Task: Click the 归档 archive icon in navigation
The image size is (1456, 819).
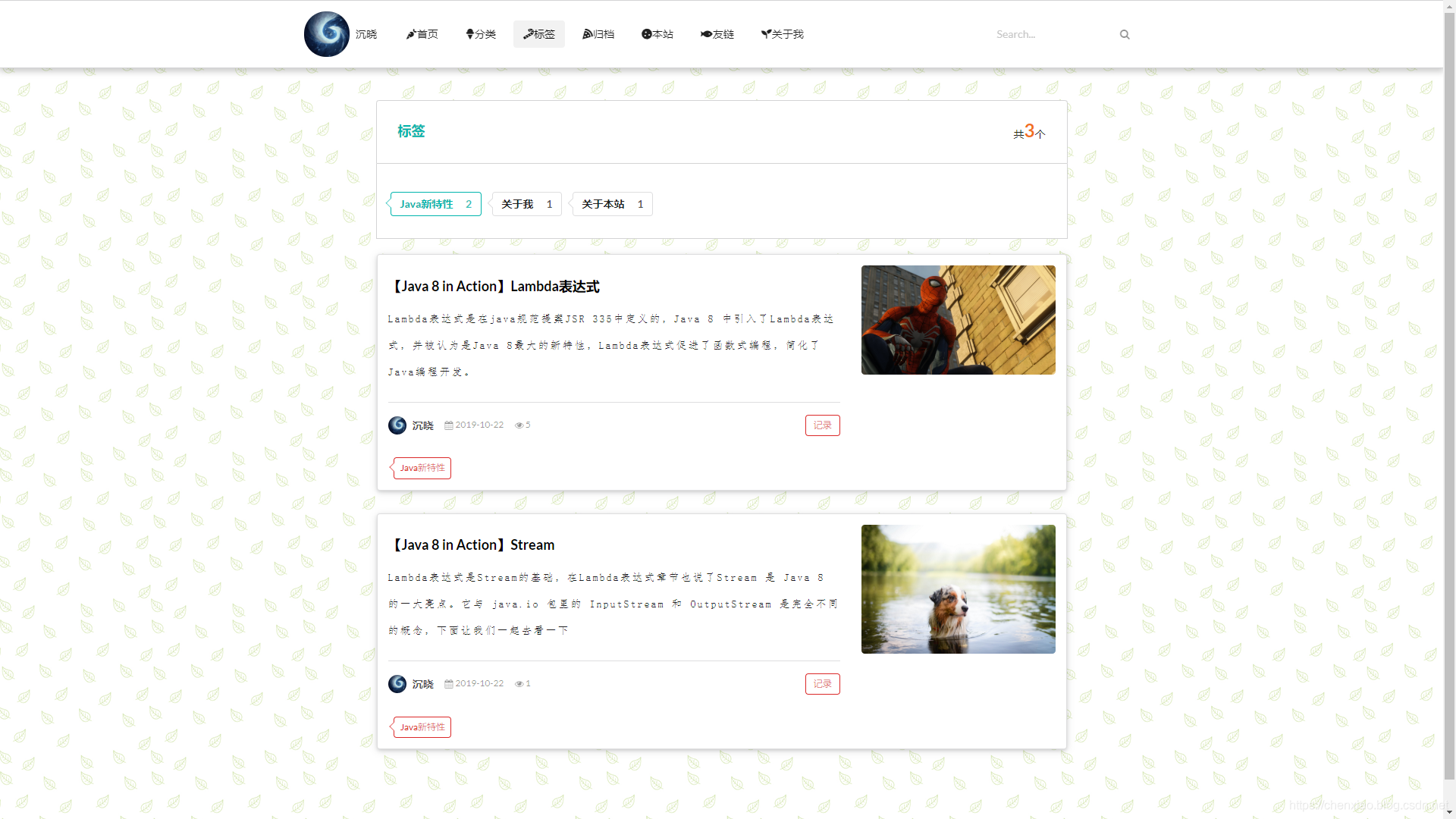Action: pyautogui.click(x=588, y=34)
